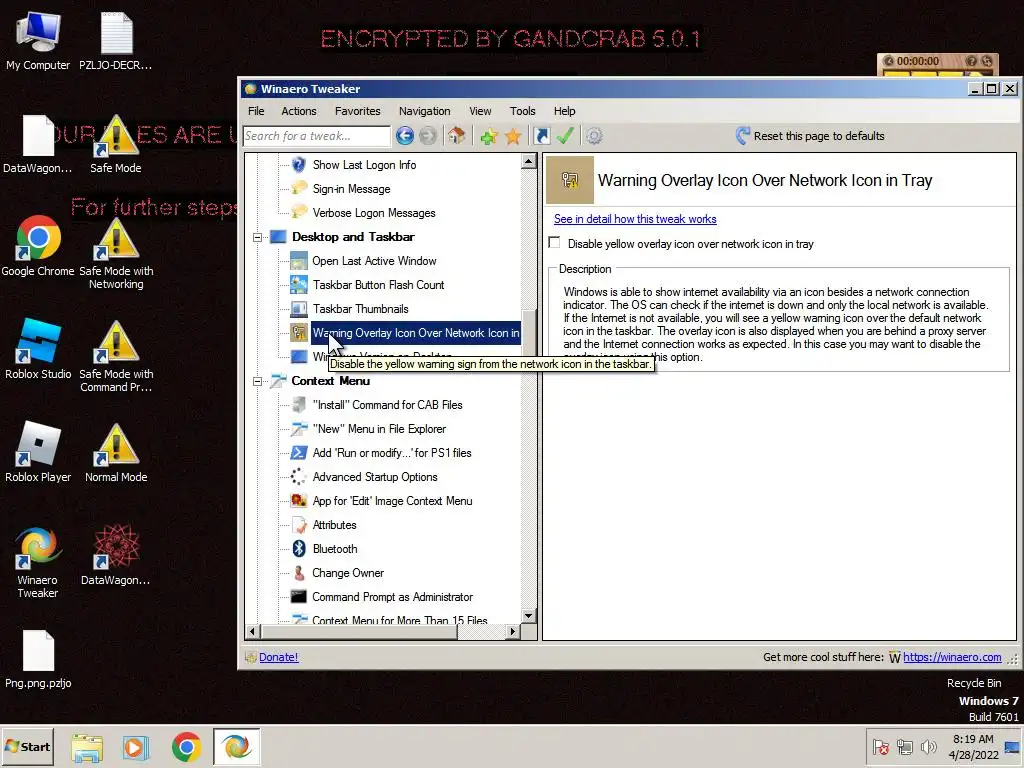Image resolution: width=1024 pixels, height=768 pixels.
Task: Select Verbose Logon Messages in the tree
Action: click(374, 213)
